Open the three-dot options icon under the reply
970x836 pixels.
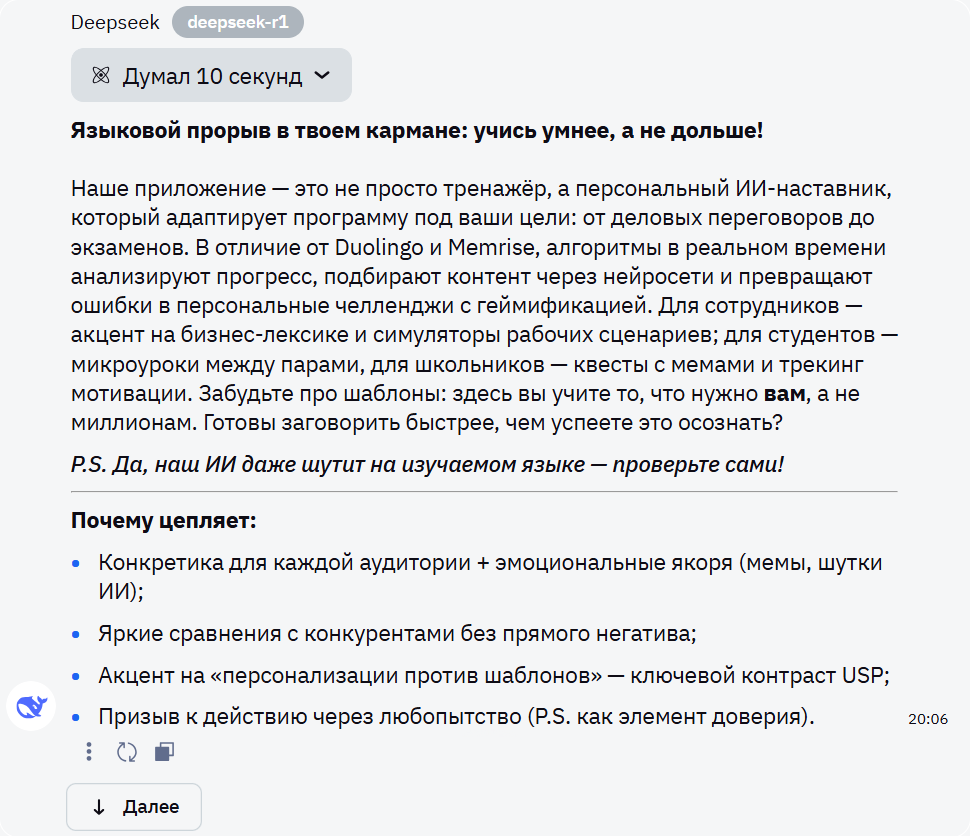(88, 751)
